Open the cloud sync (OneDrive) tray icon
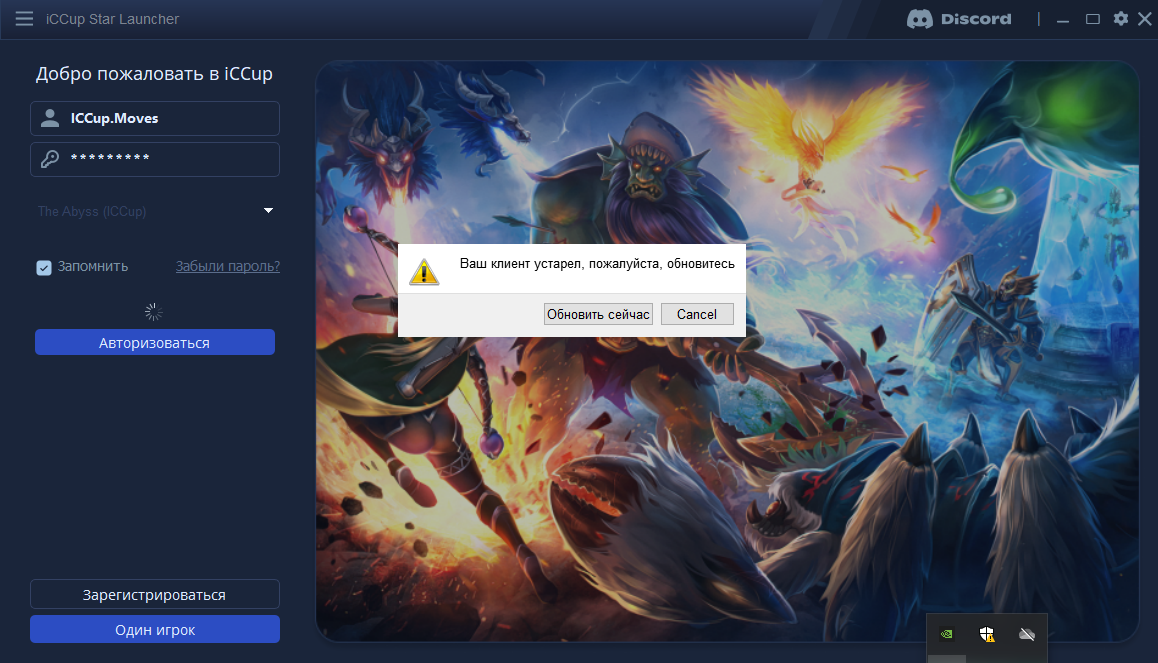Screen dimensions: 1158x663 tap(1027, 634)
